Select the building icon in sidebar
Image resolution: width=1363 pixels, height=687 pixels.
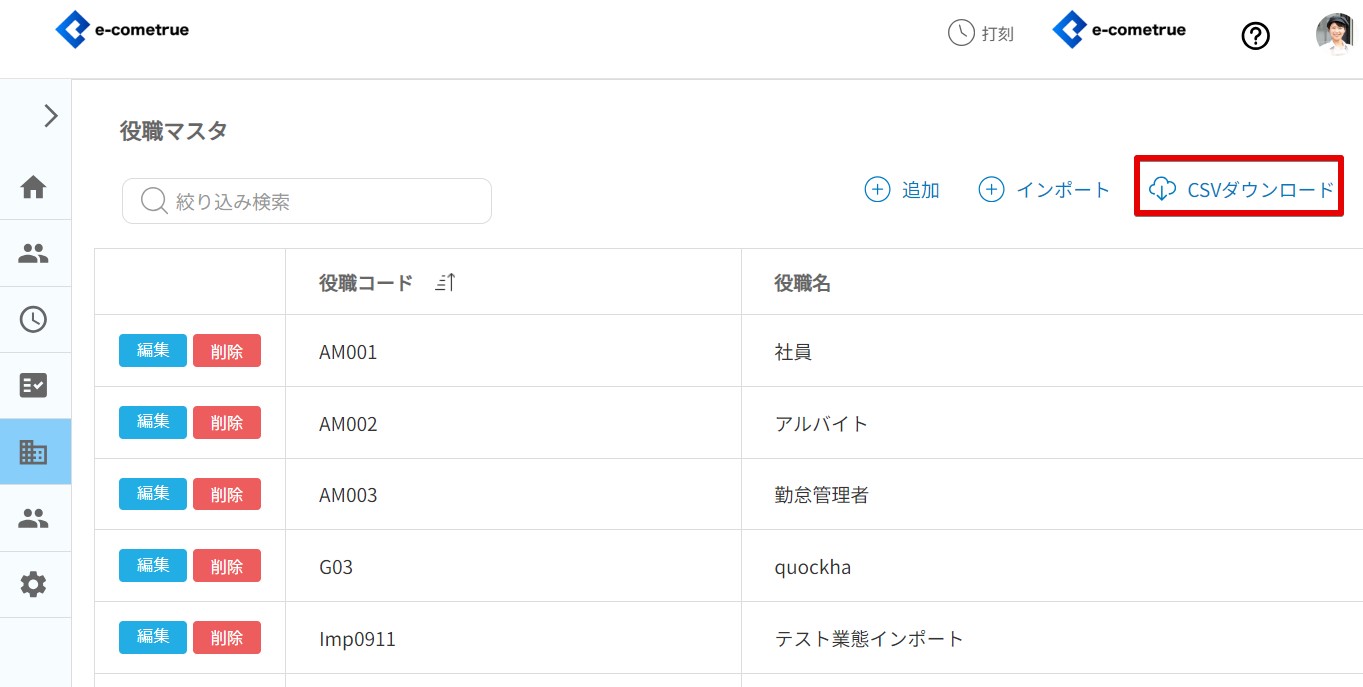tap(34, 452)
